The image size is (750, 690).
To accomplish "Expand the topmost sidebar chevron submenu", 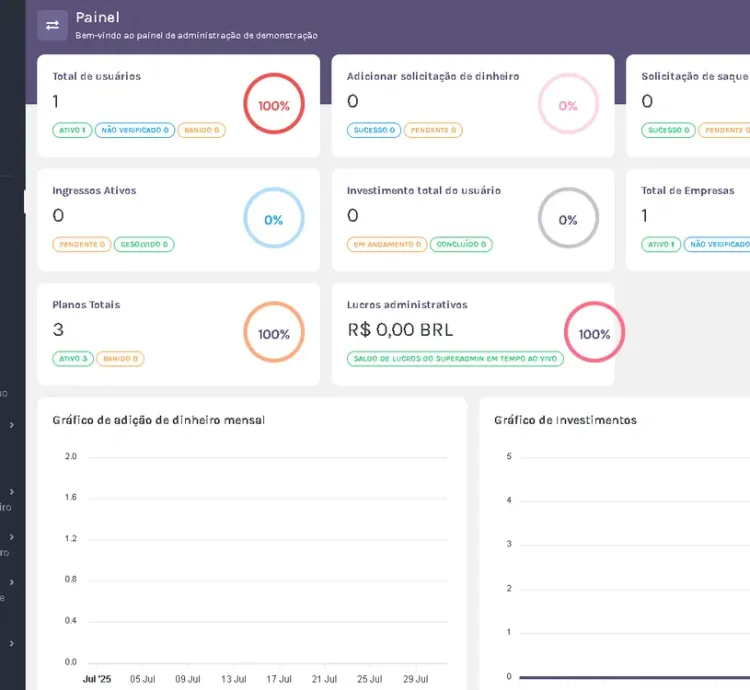I will coord(12,425).
